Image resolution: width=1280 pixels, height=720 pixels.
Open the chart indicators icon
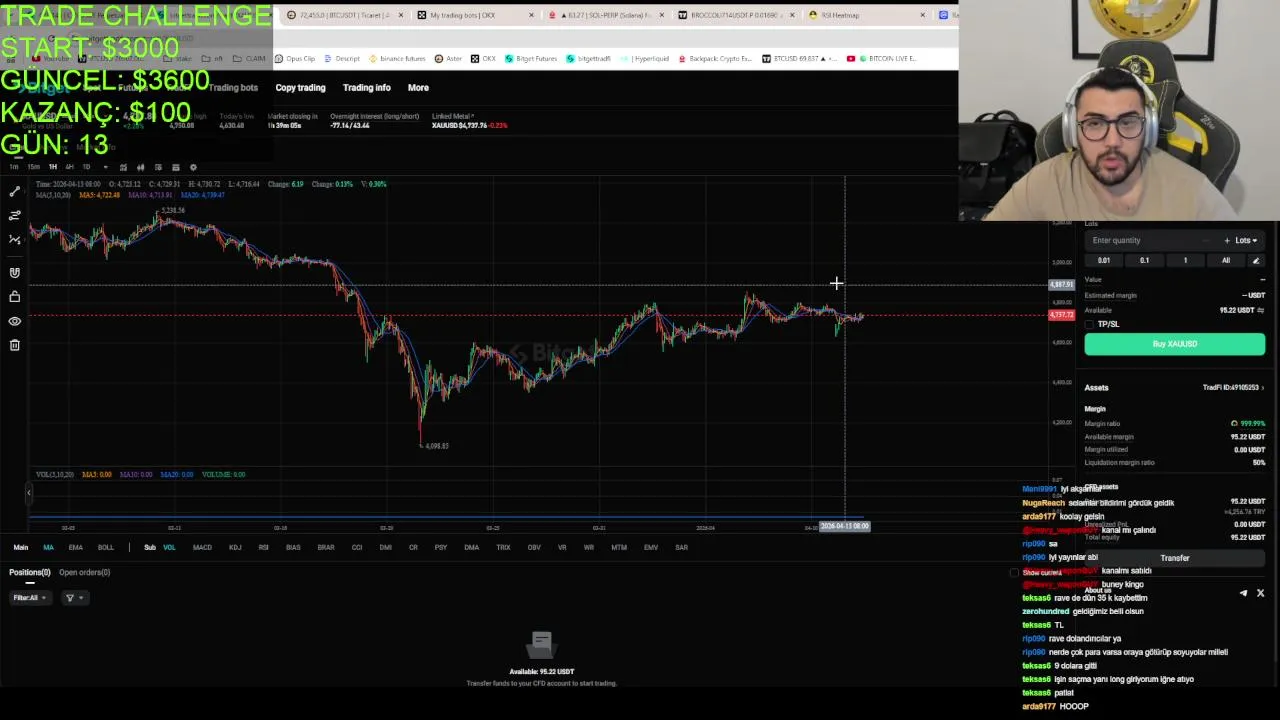[x=123, y=167]
